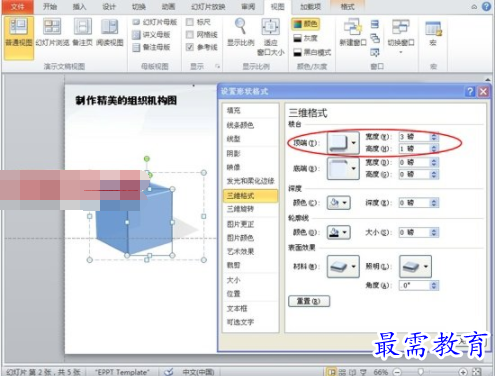
Task: Select Fill (填充) in dialog list
Action: pyautogui.click(x=250, y=110)
